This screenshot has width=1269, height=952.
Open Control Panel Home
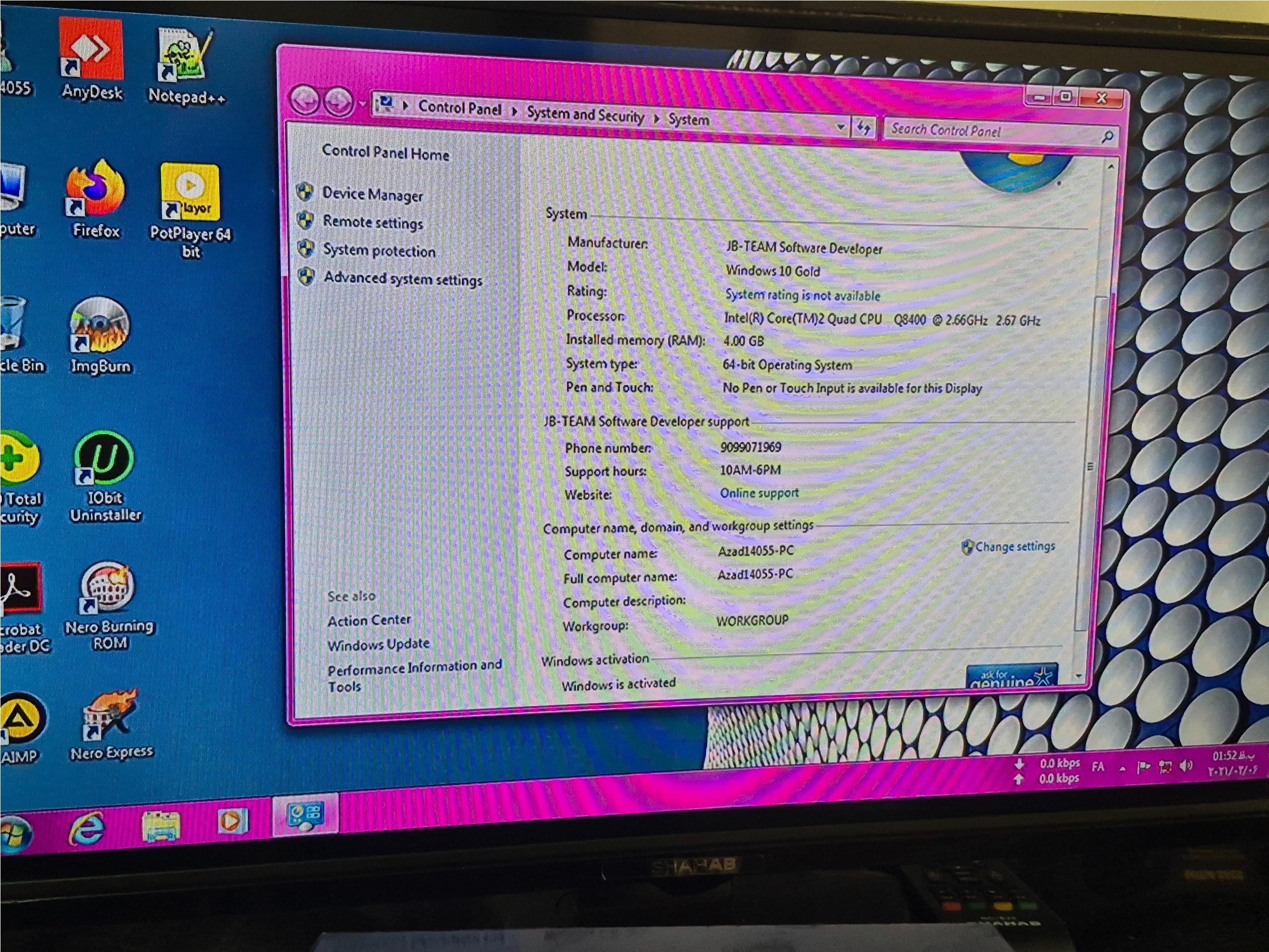[x=385, y=153]
